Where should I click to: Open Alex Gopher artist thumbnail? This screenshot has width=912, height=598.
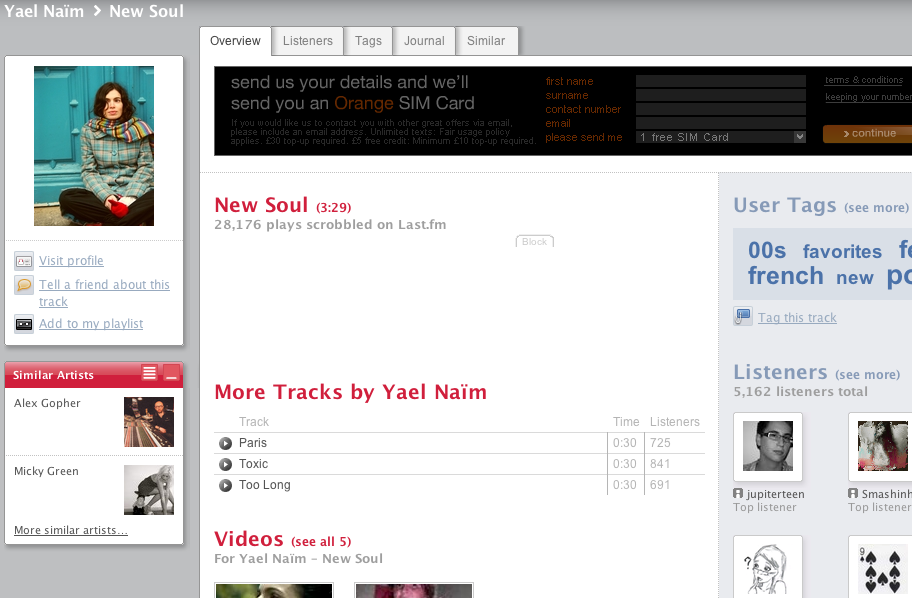click(149, 422)
